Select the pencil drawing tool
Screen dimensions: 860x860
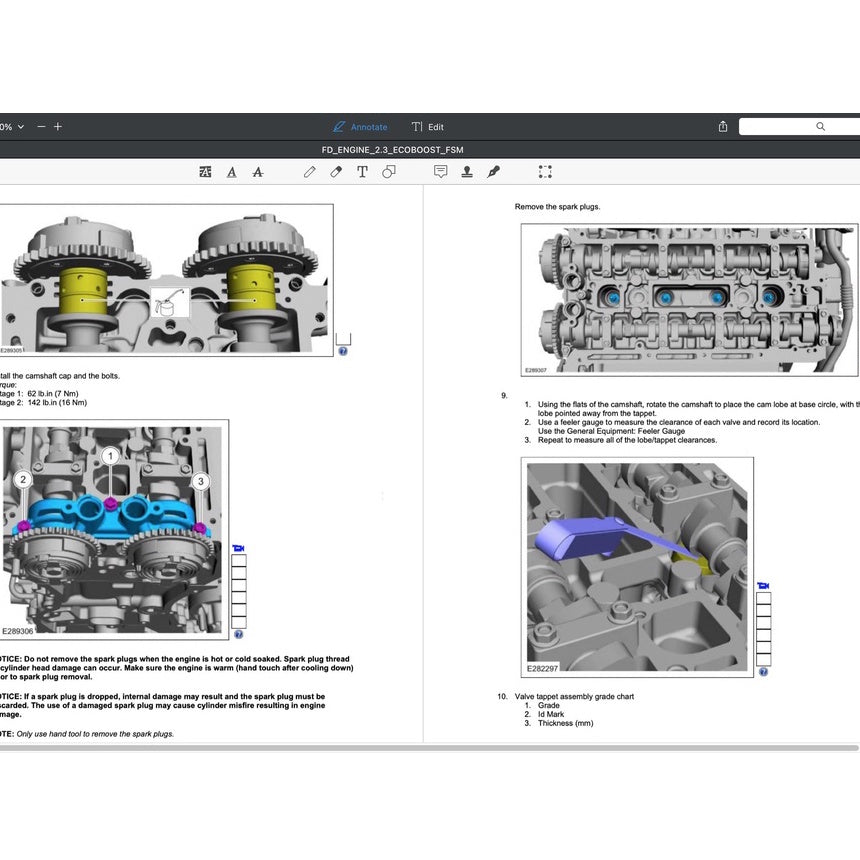[x=309, y=171]
